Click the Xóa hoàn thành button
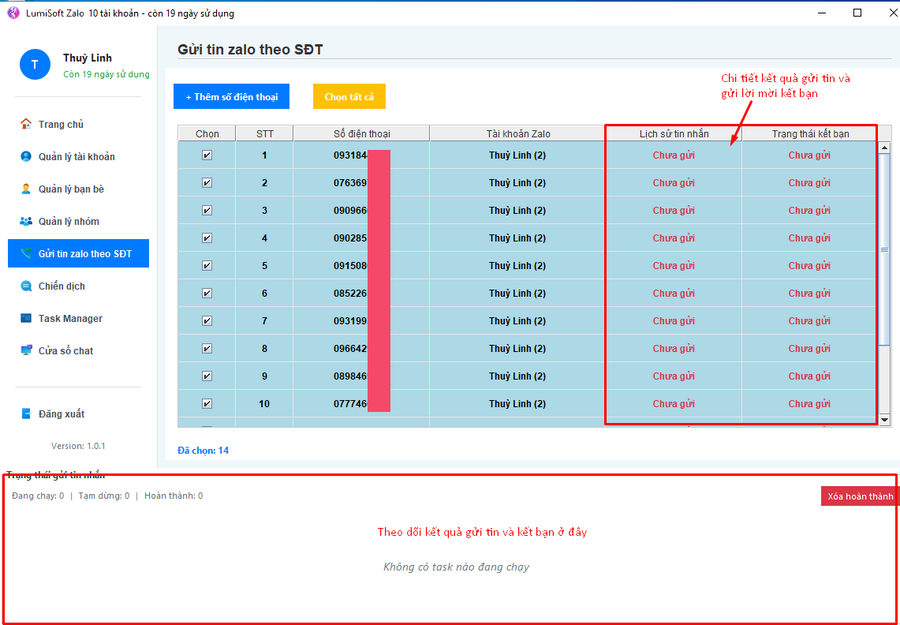900x625 pixels. click(859, 497)
